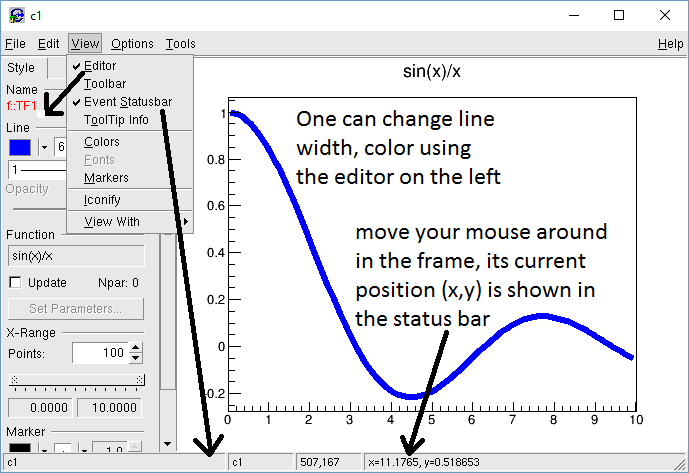Image resolution: width=689 pixels, height=473 pixels.
Task: Open the Options menu
Action: click(x=132, y=44)
